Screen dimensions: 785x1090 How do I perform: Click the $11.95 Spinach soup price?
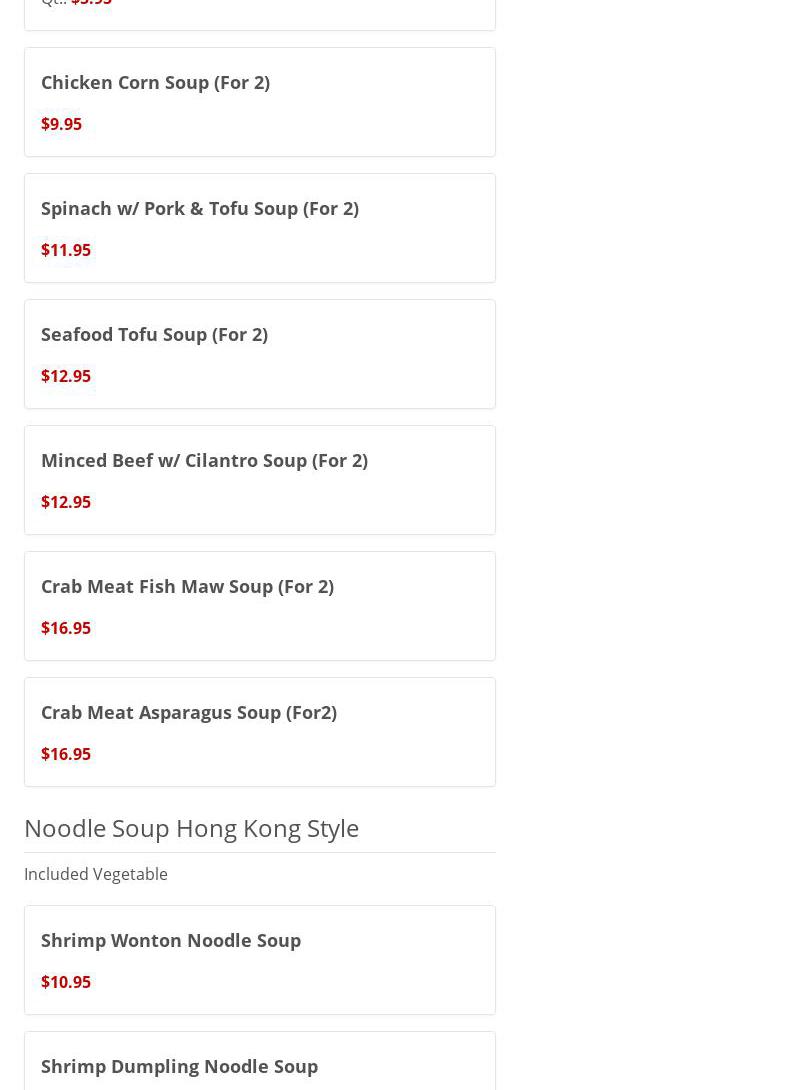click(x=66, y=250)
